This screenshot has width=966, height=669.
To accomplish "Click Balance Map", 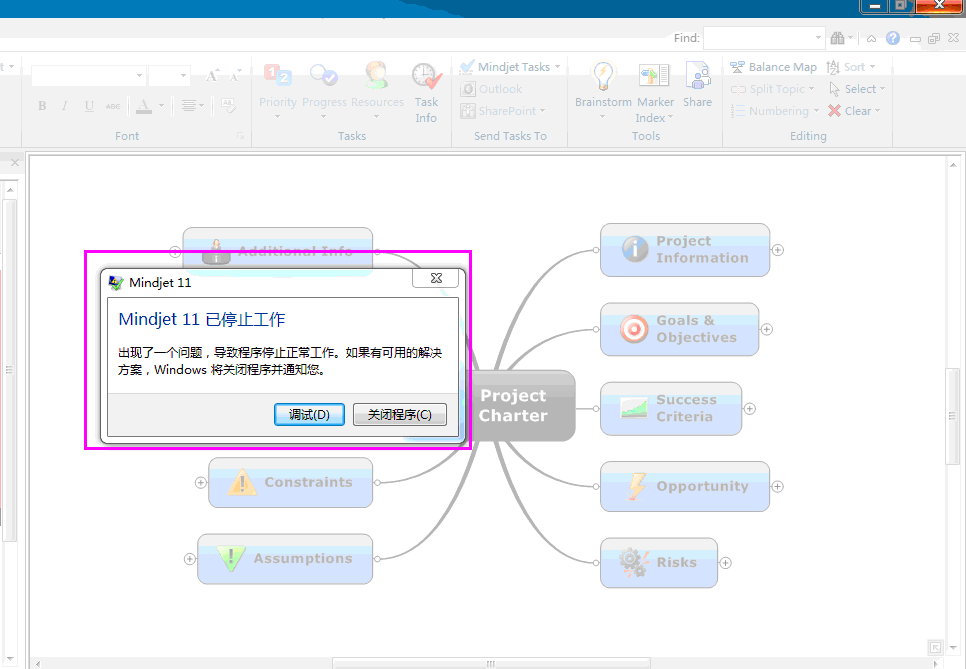I will pyautogui.click(x=773, y=67).
